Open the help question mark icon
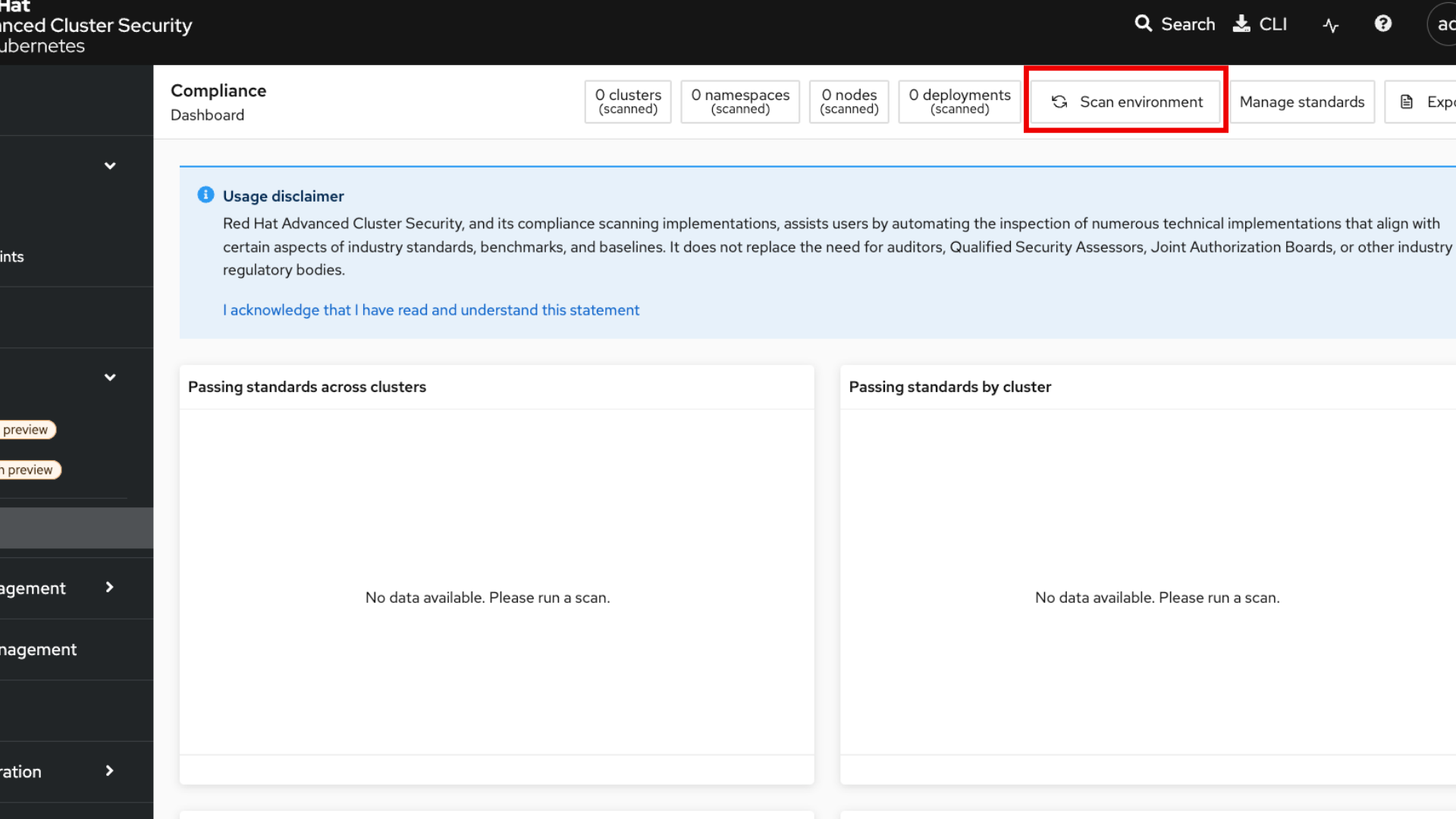The width and height of the screenshot is (1456, 819). point(1383,24)
